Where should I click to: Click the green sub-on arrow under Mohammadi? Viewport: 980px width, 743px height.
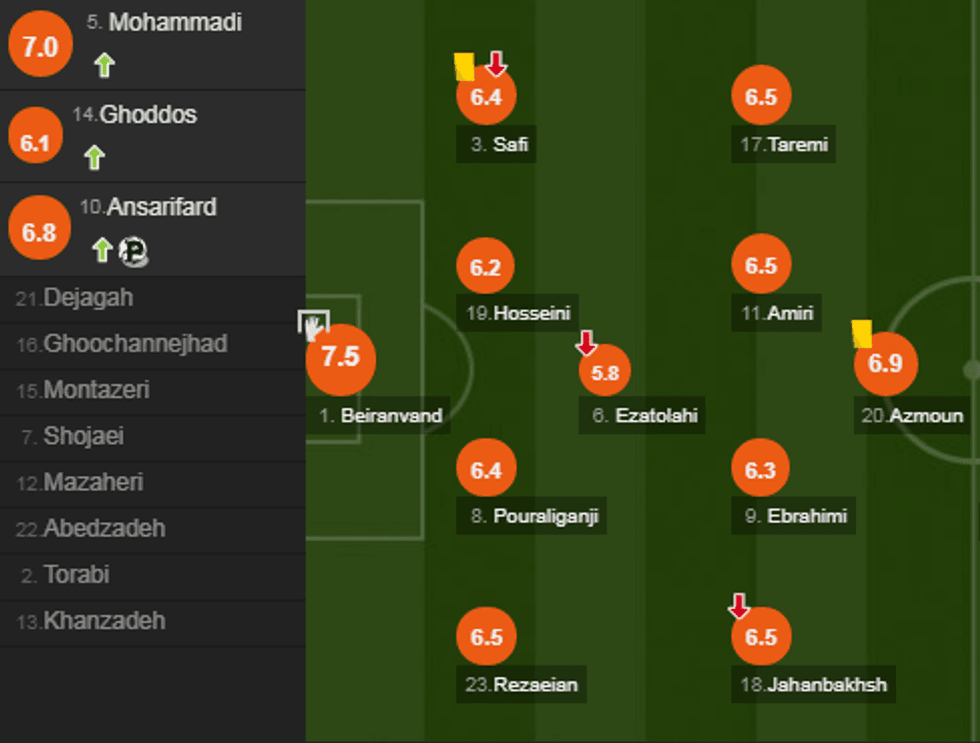pyautogui.click(x=104, y=66)
